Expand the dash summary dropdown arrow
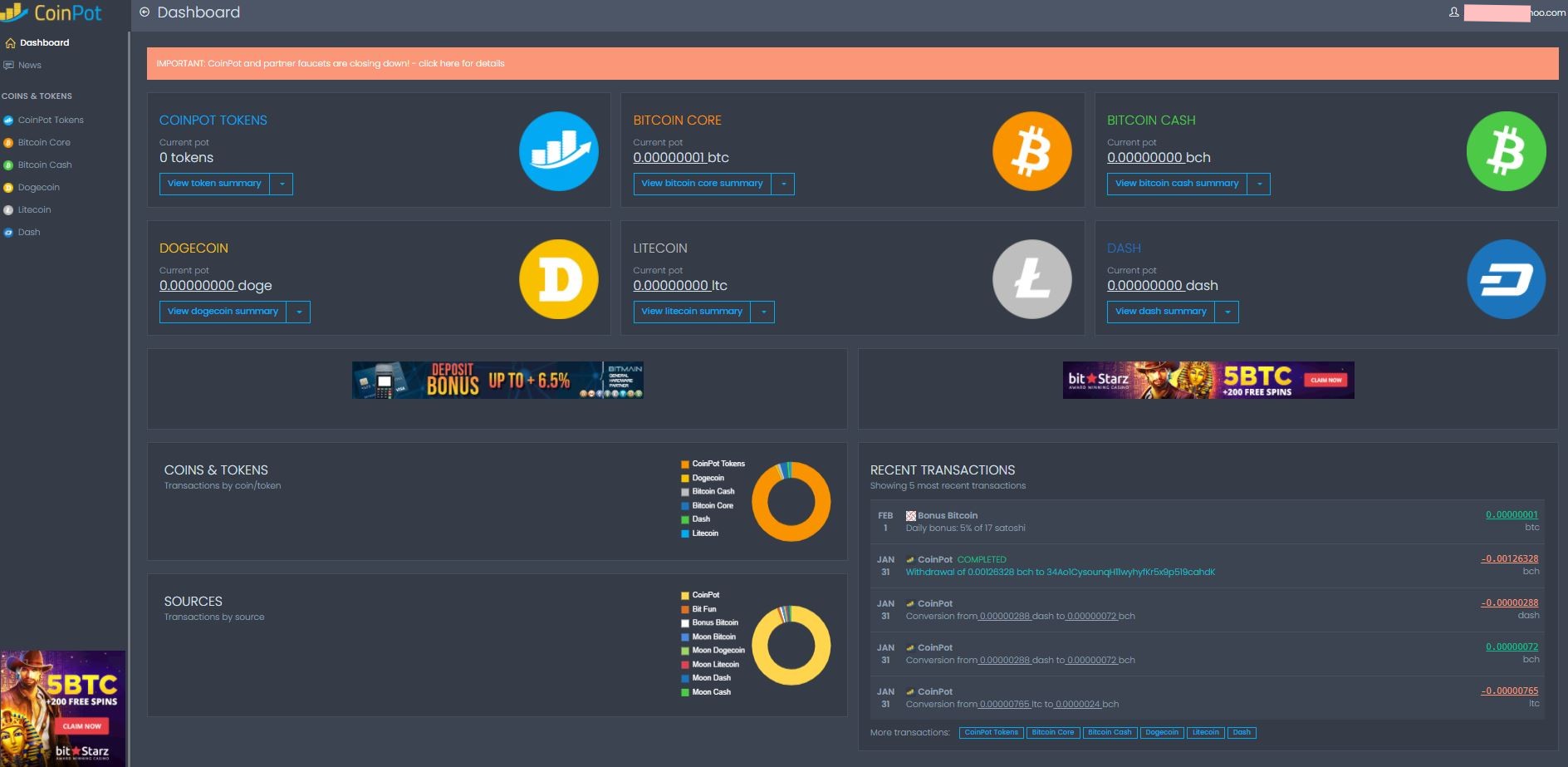This screenshot has height=767, width=1568. coord(1227,312)
